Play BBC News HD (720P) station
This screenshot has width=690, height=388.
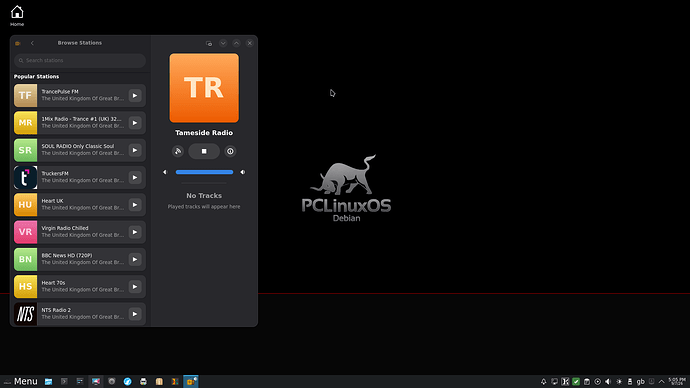tap(135, 260)
